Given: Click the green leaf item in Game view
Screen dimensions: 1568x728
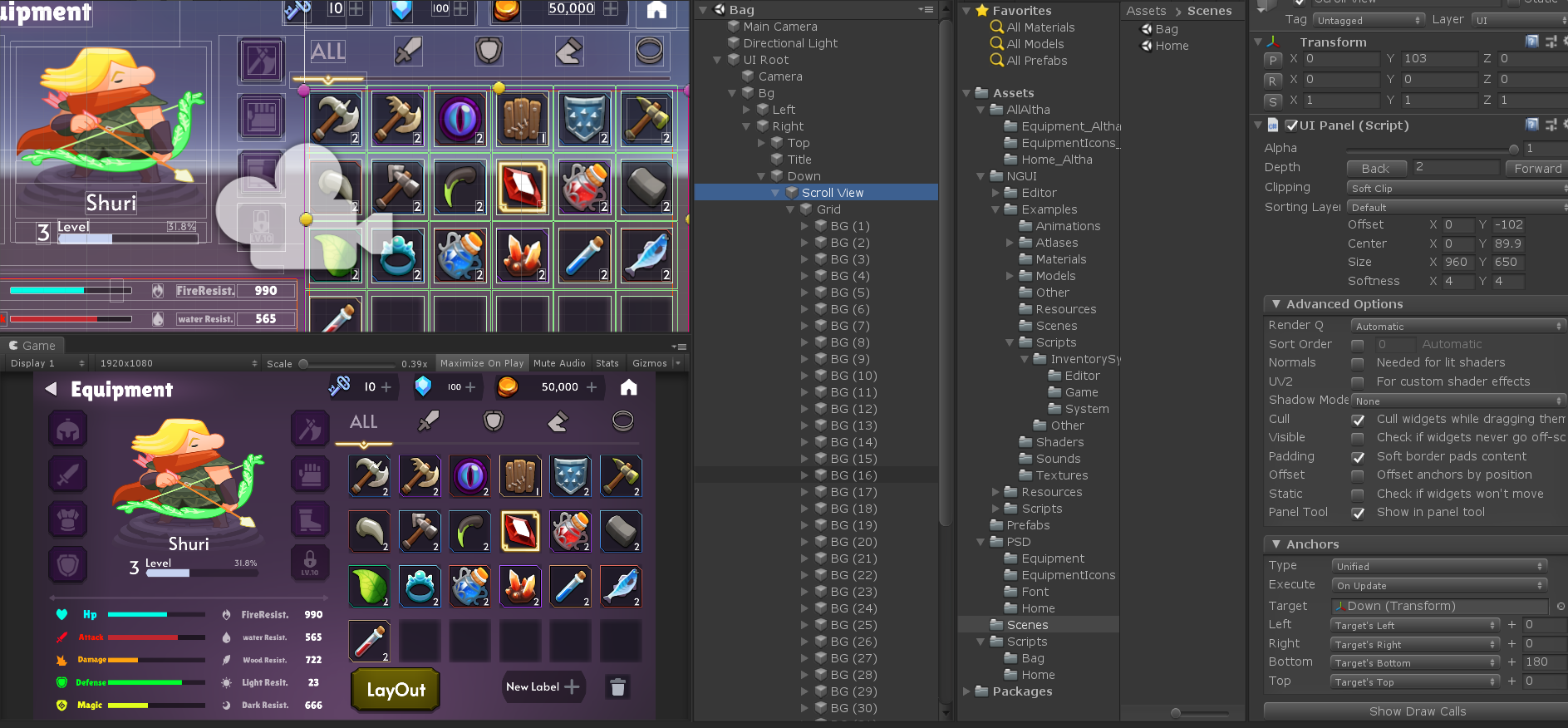Looking at the screenshot, I should coord(369,587).
